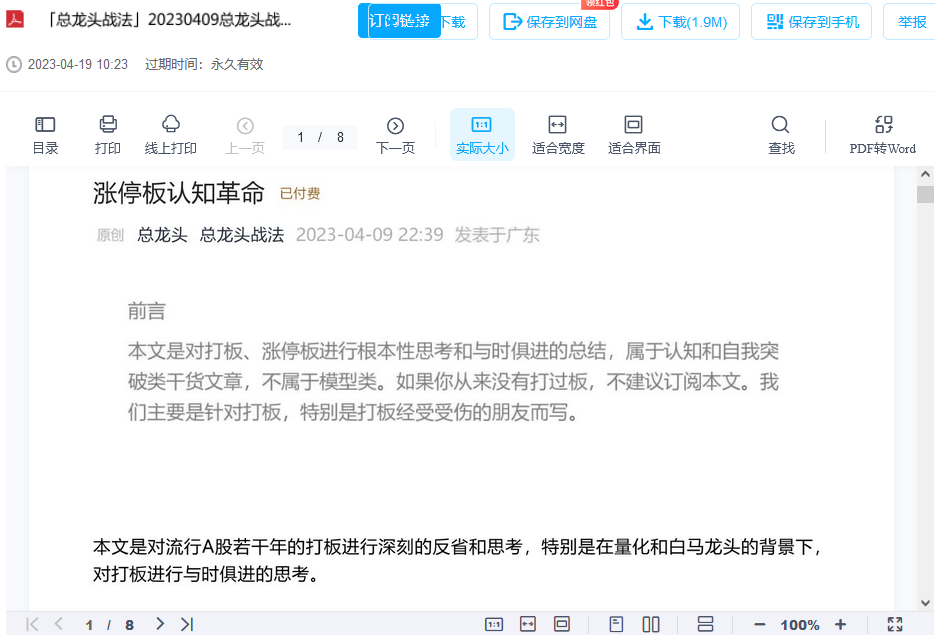The width and height of the screenshot is (935, 635).
Task: Click the scrollbar down arrow
Action: [925, 603]
